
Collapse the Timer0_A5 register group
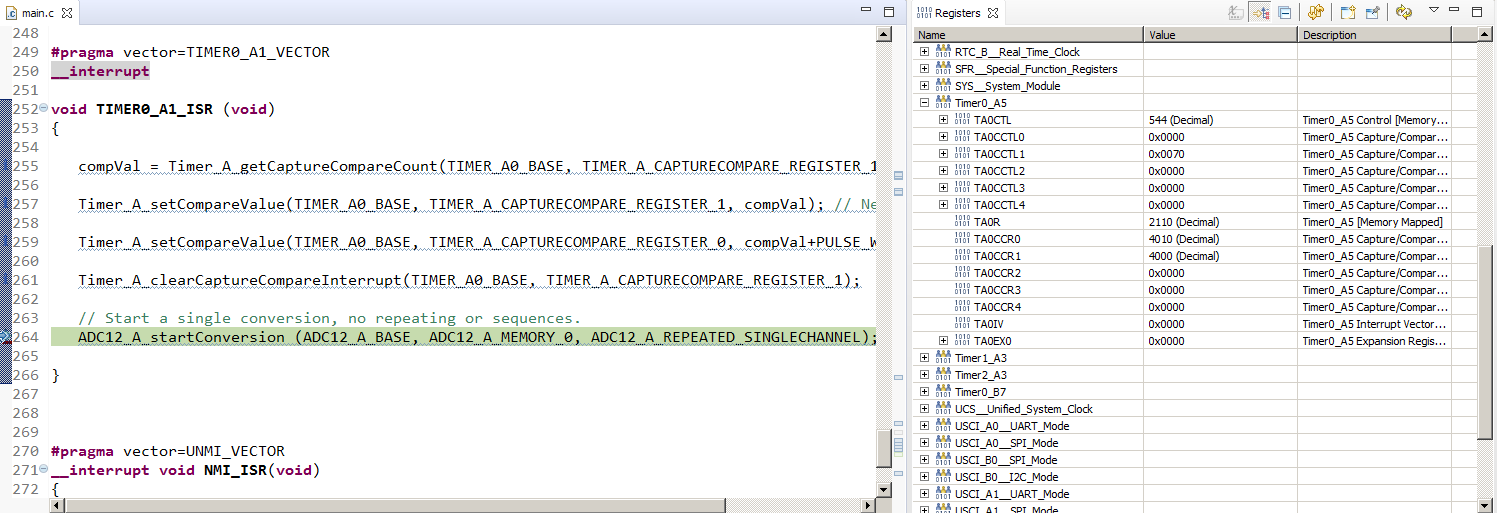point(925,103)
